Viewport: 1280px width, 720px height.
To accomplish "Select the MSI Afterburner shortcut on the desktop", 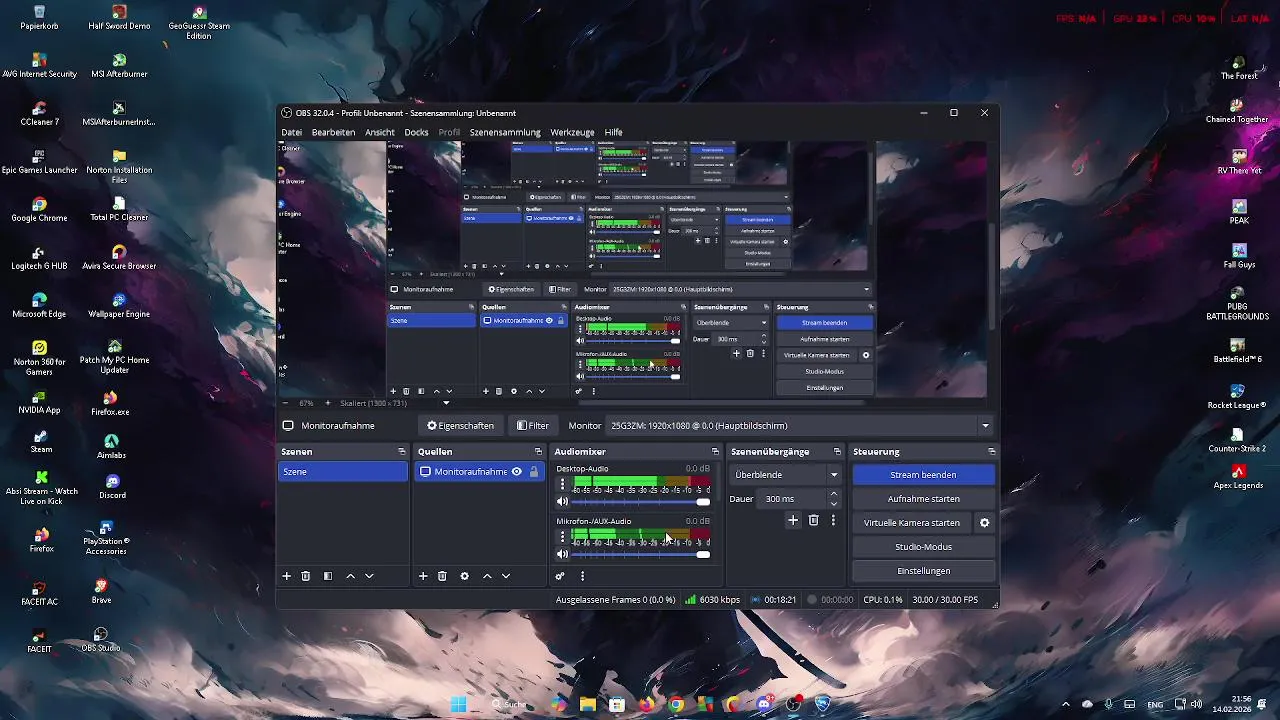I will [119, 66].
